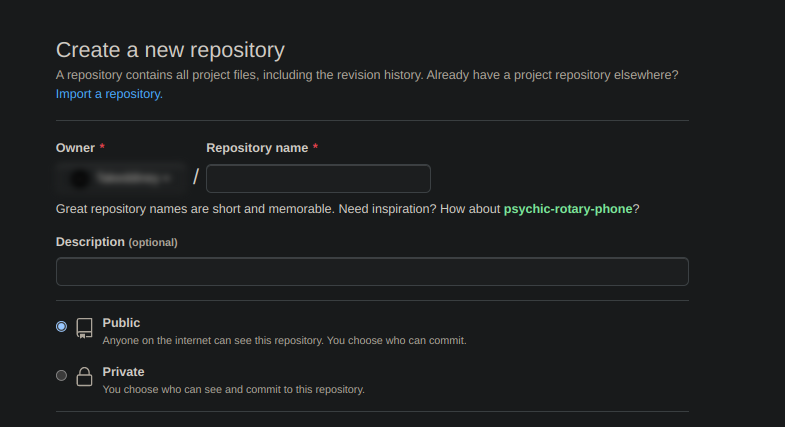Focus the Repository name input field
Screen dimensions: 785x427
tap(318, 179)
